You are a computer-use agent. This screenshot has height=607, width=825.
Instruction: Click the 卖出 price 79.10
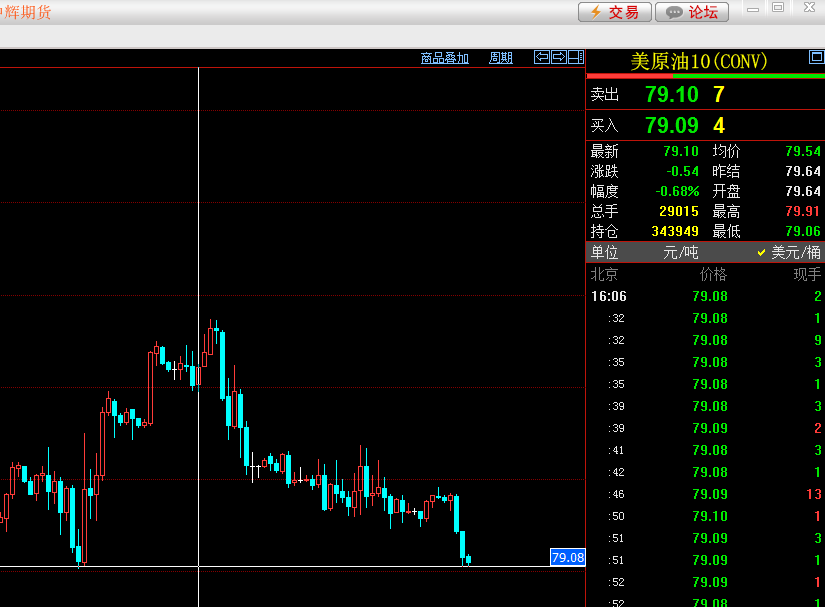coord(672,95)
